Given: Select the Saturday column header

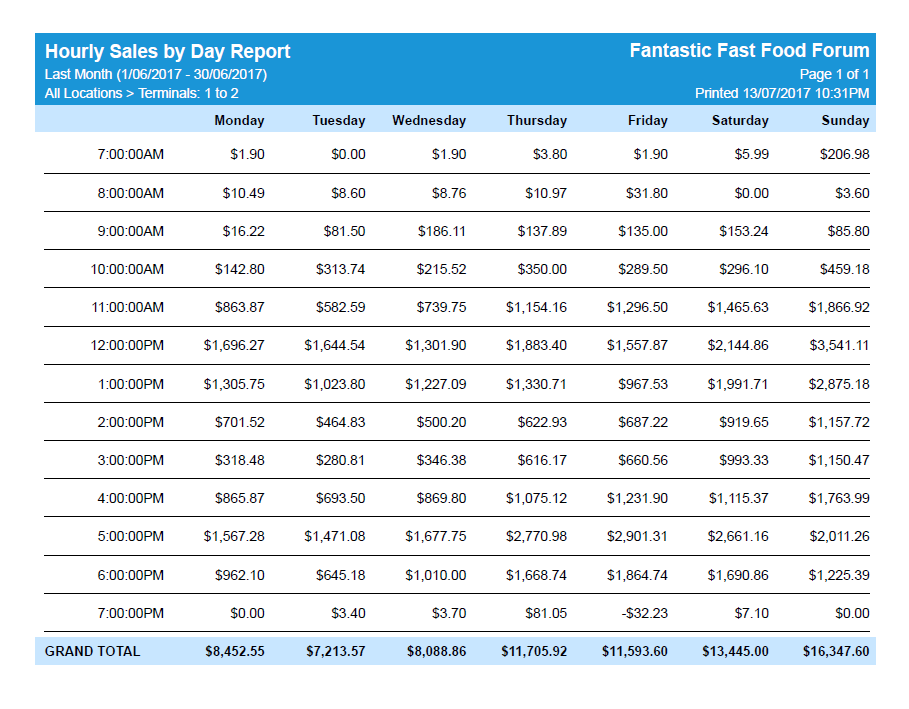Looking at the screenshot, I should [740, 121].
